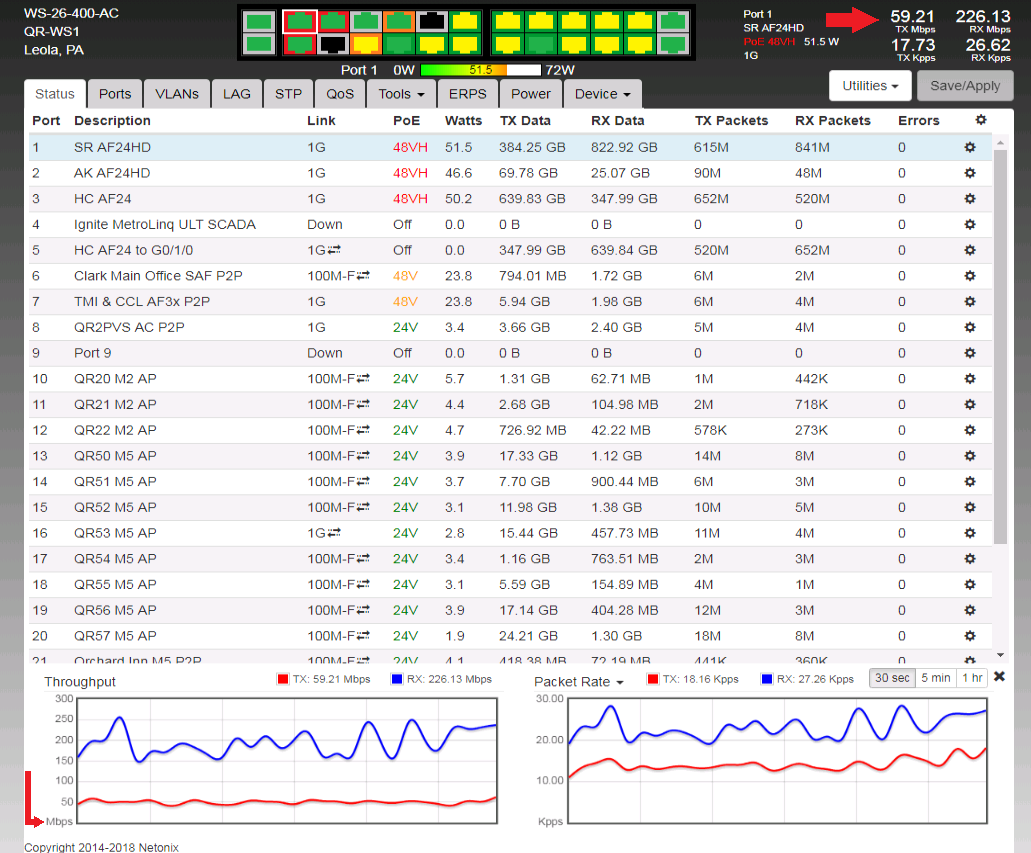Switch graph interval to 1 hr
This screenshot has width=1031, height=853.
coord(971,678)
